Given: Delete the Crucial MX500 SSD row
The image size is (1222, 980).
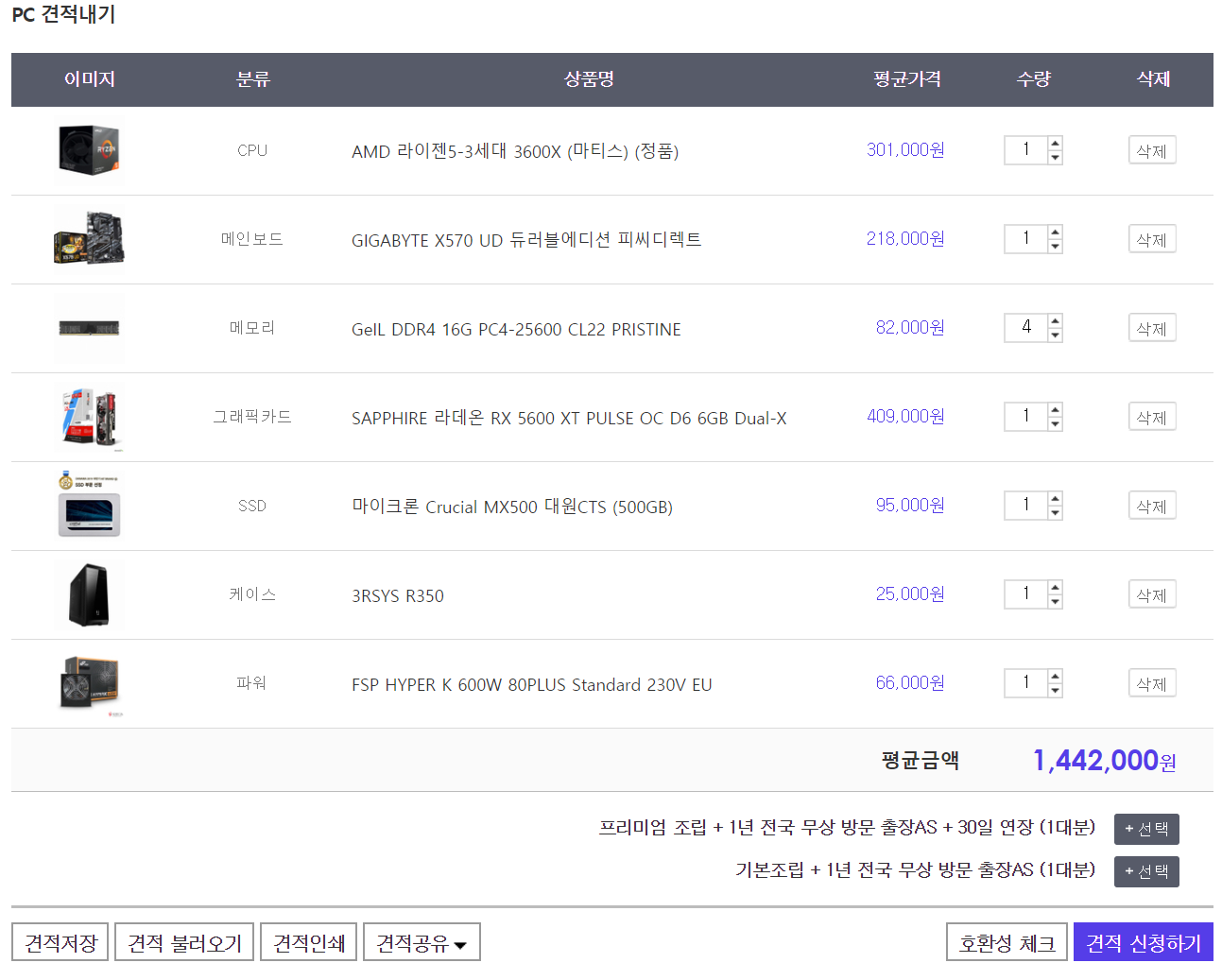Looking at the screenshot, I should pyautogui.click(x=1152, y=506).
